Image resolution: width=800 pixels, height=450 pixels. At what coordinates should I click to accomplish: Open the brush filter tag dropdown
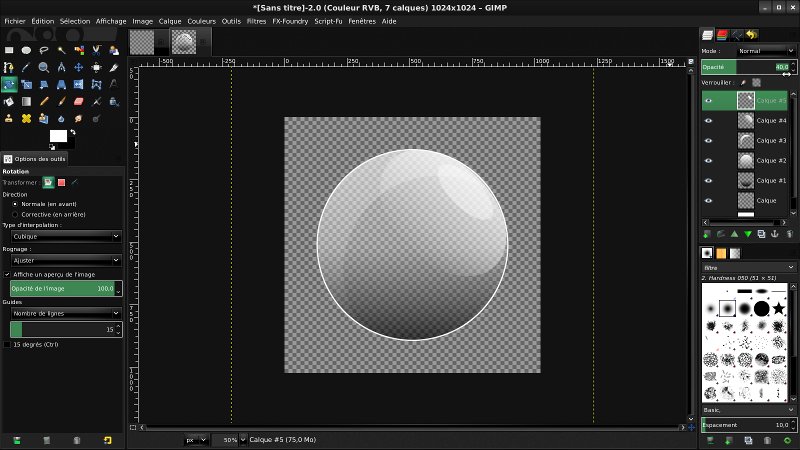tap(748, 267)
